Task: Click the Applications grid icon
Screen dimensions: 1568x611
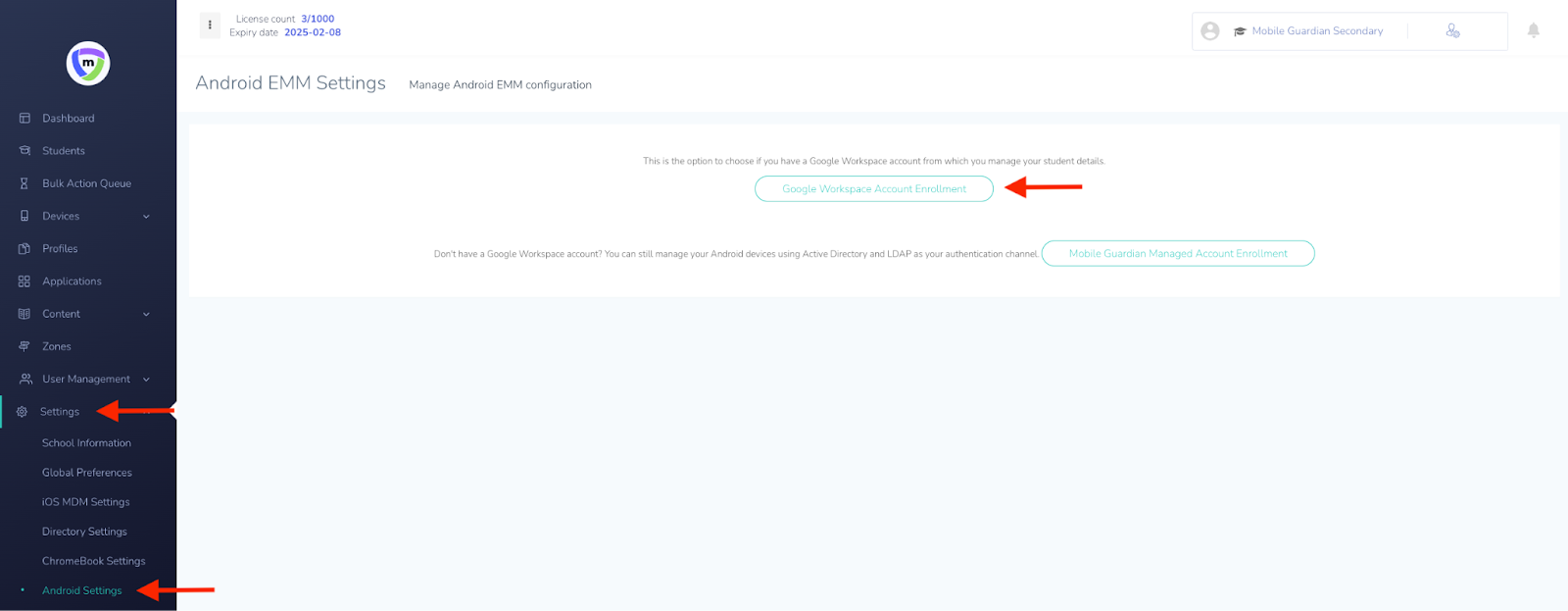Action: [24, 280]
